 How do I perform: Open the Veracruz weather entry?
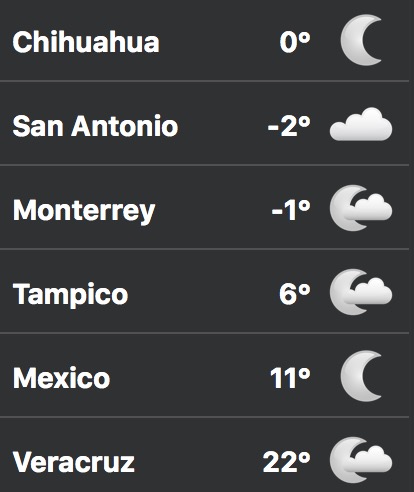[204, 455]
